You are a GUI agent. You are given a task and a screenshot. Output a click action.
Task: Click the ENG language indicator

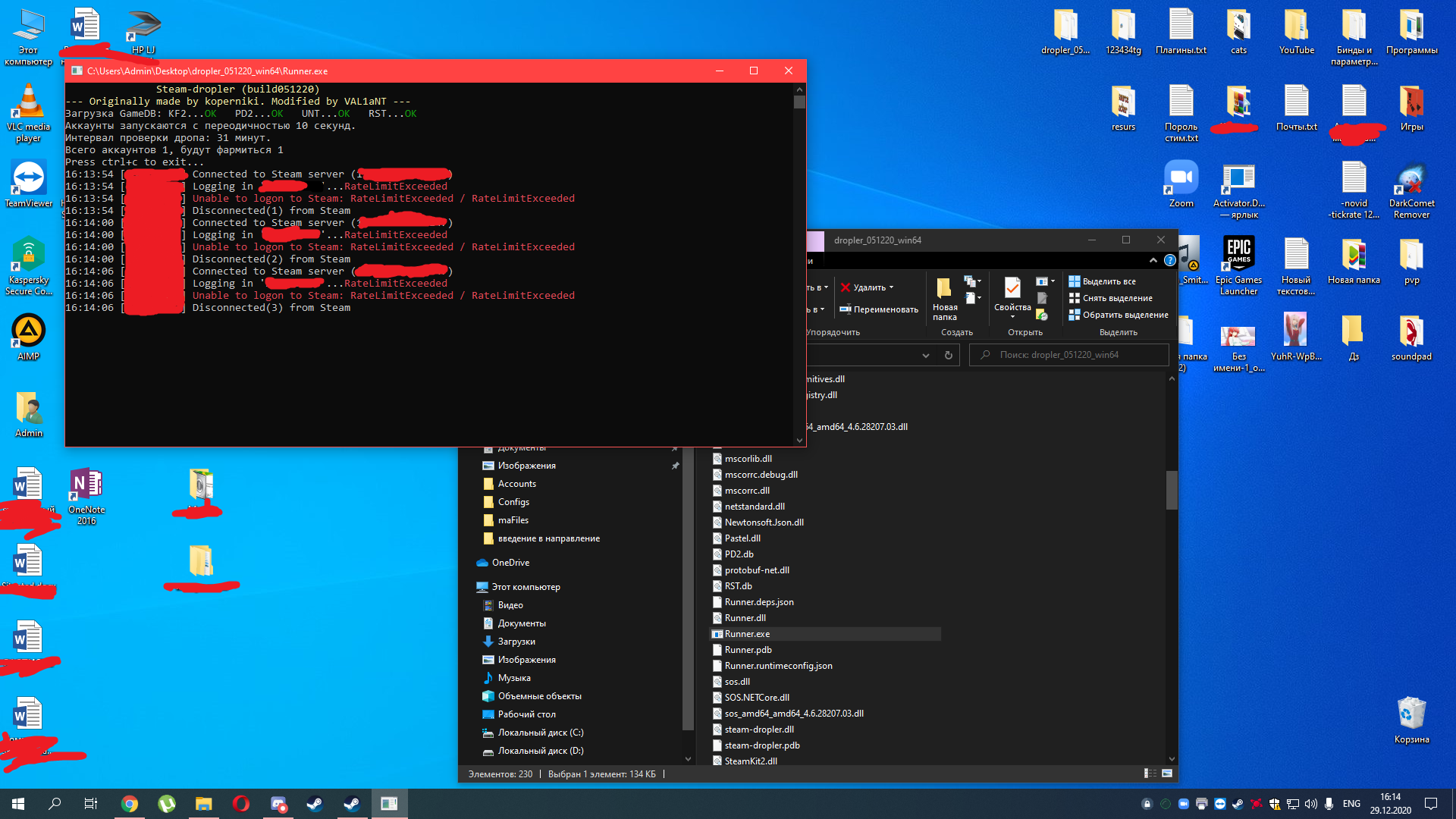(1351, 804)
